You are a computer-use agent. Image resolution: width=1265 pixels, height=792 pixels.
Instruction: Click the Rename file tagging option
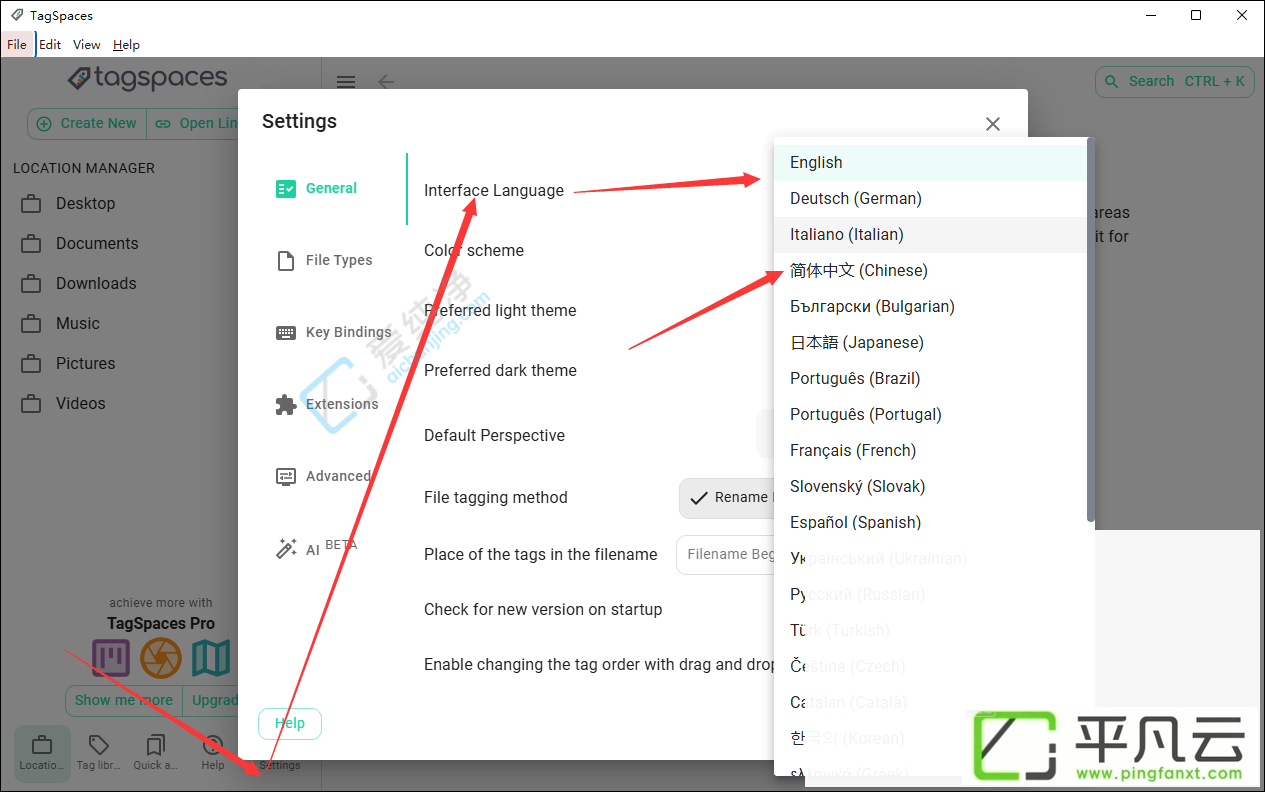pyautogui.click(x=727, y=497)
